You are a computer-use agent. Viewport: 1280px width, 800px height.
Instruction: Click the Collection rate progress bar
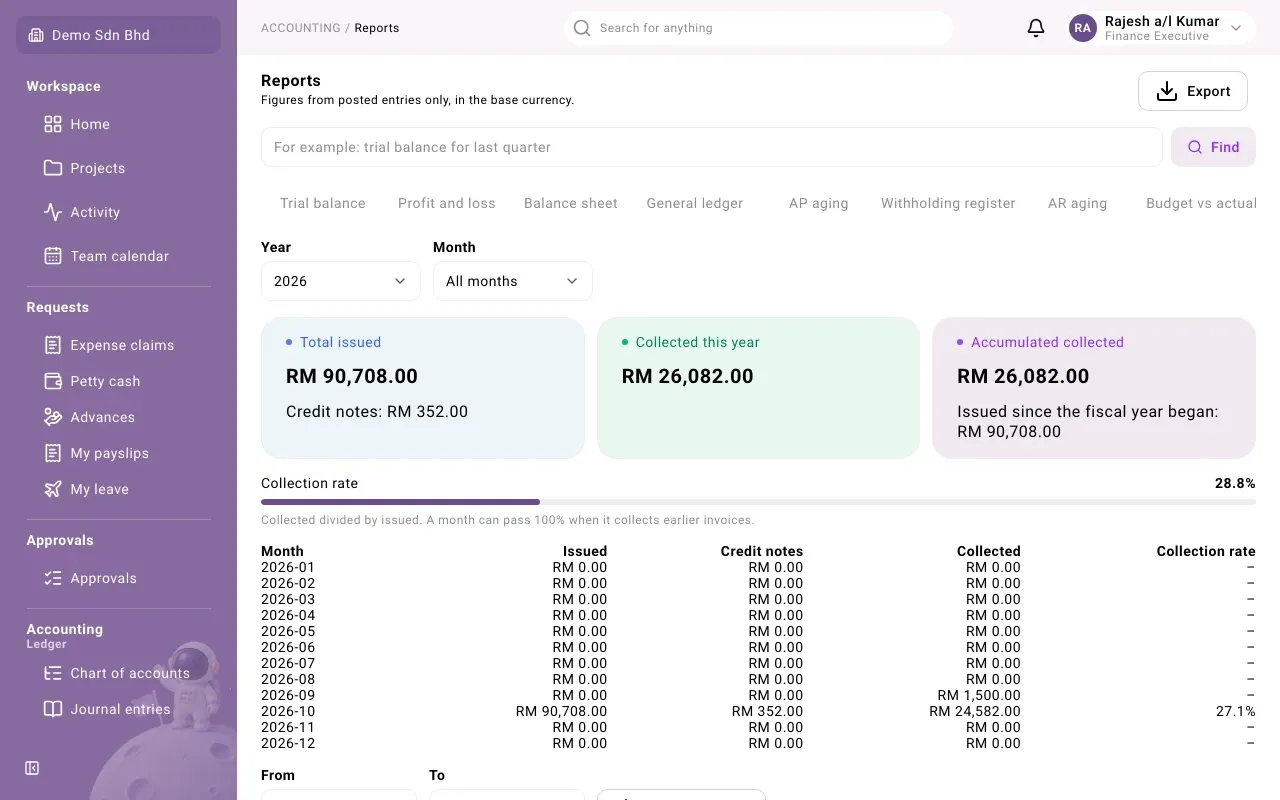[x=758, y=502]
